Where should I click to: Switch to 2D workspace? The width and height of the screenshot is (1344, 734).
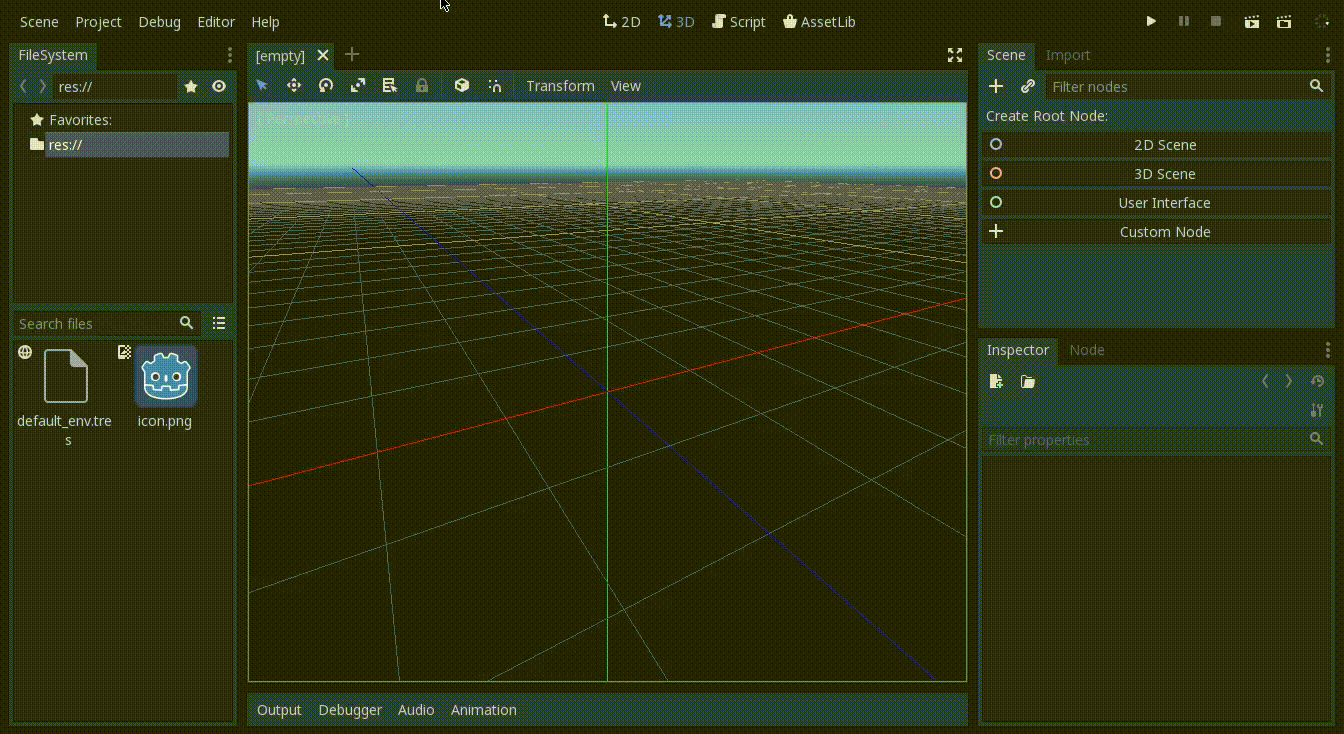click(621, 21)
